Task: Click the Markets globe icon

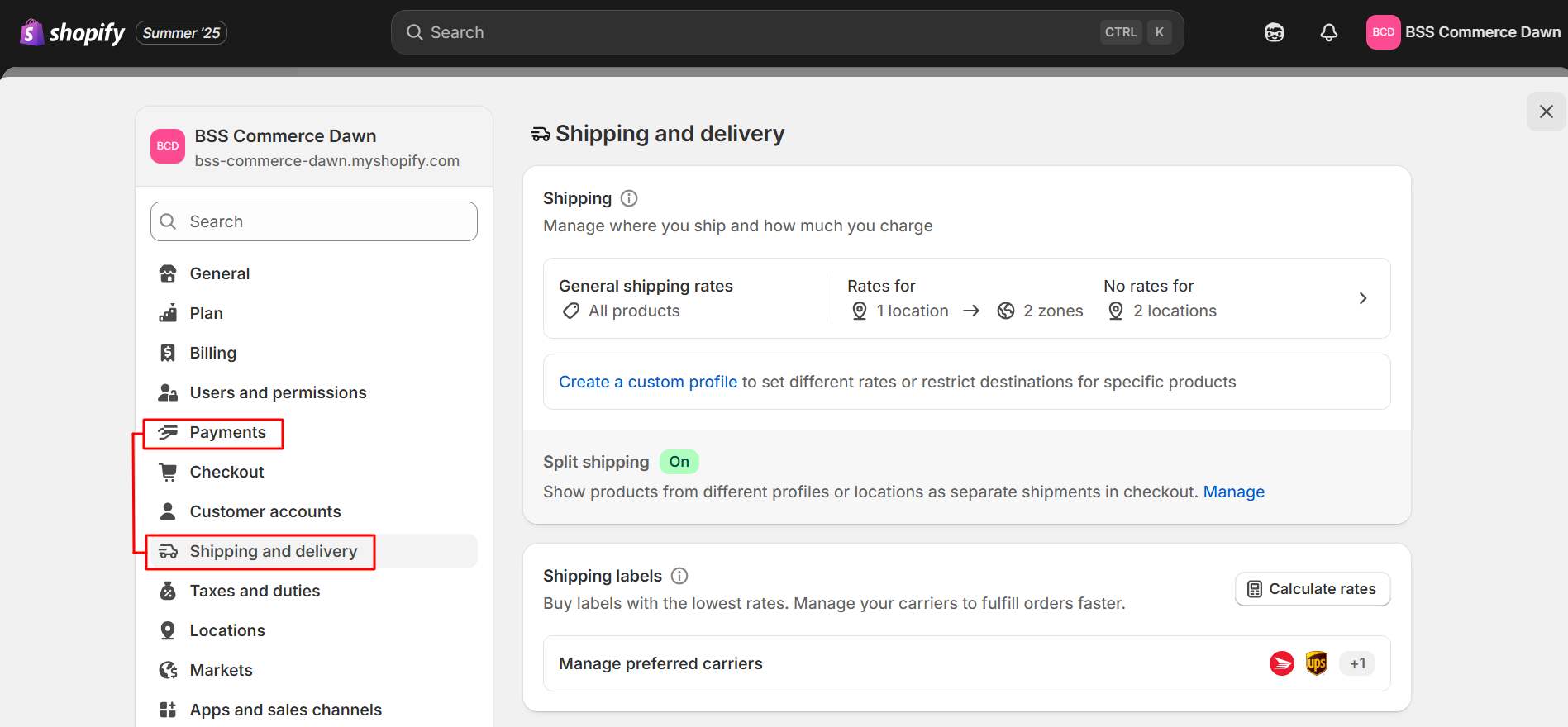Action: point(168,670)
